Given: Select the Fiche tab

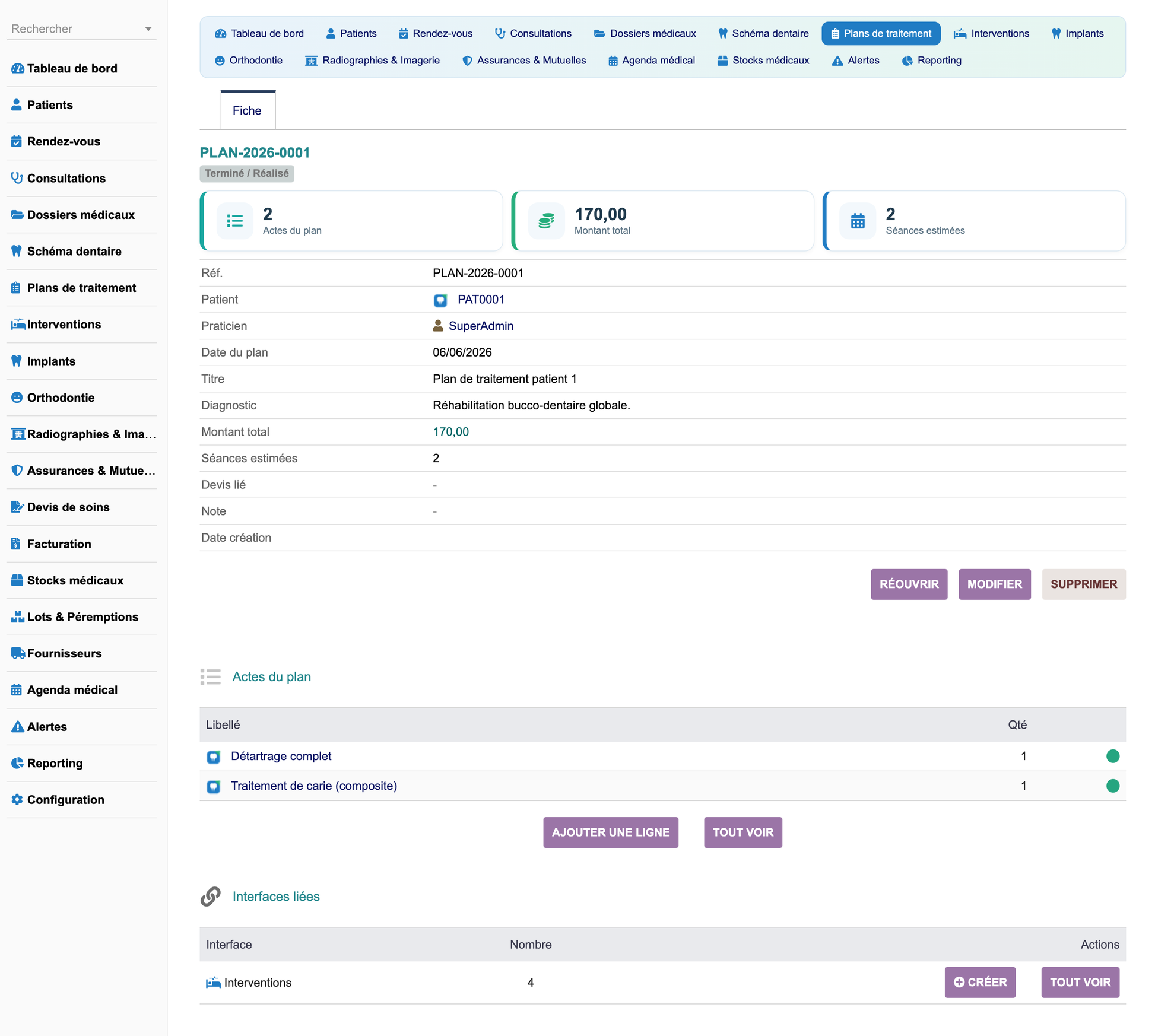Looking at the screenshot, I should click(247, 110).
